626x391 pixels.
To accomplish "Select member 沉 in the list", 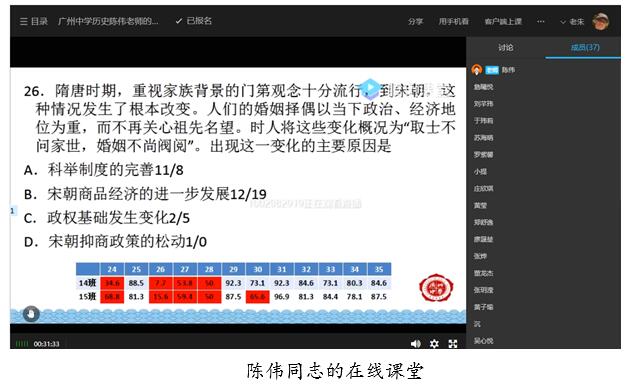I will coord(477,324).
